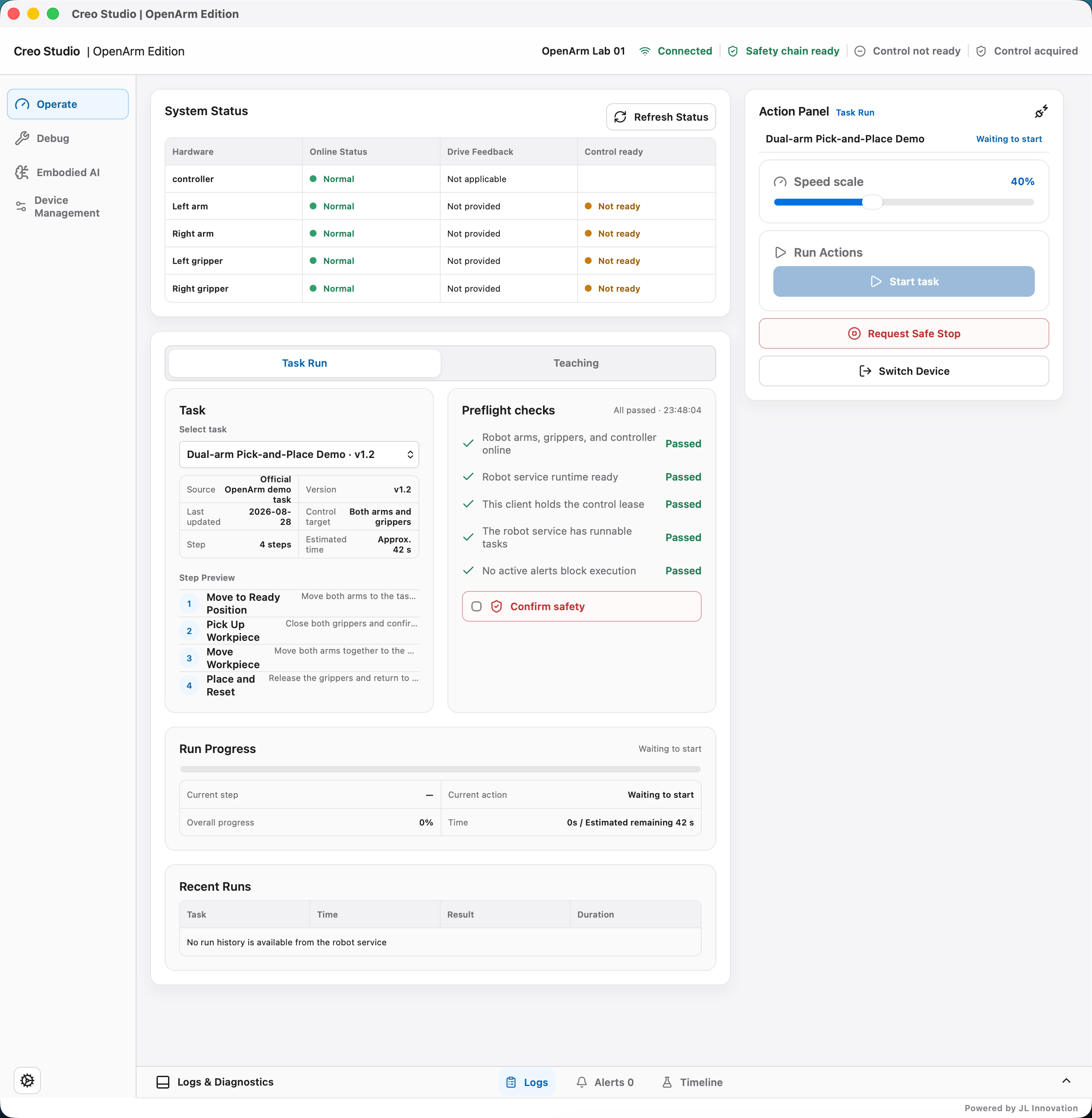Screen dimensions: 1092x1118
Task: Click the Run Actions play icon
Action: coord(780,252)
